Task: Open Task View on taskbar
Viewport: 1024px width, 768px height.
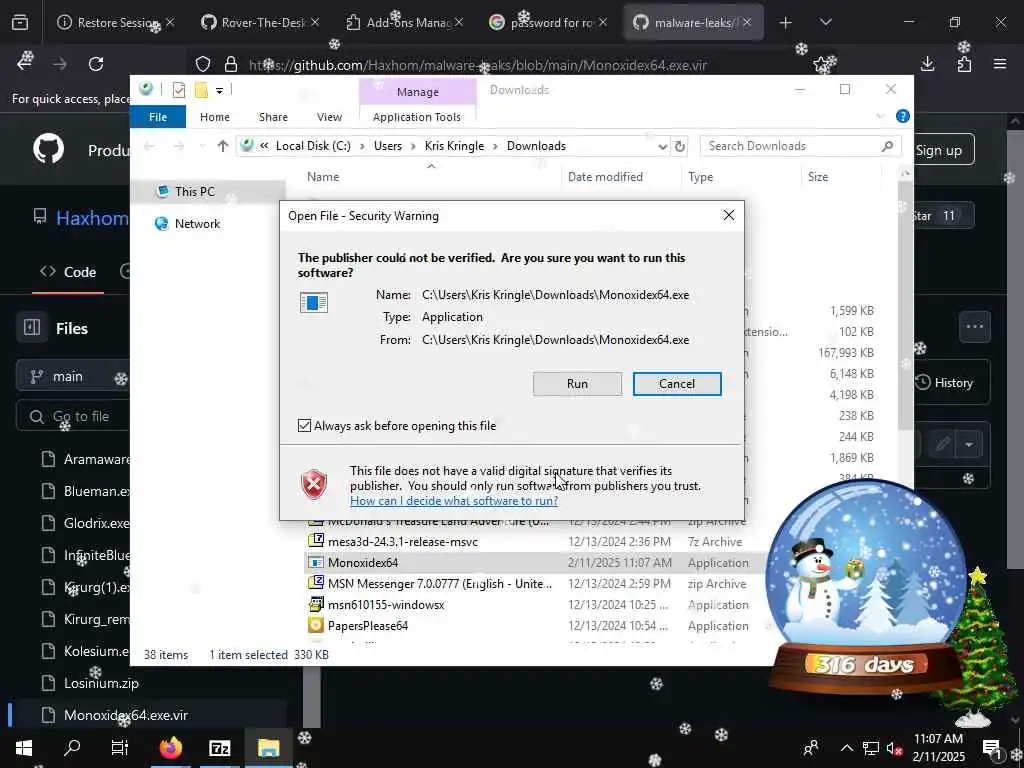Action: click(120, 748)
